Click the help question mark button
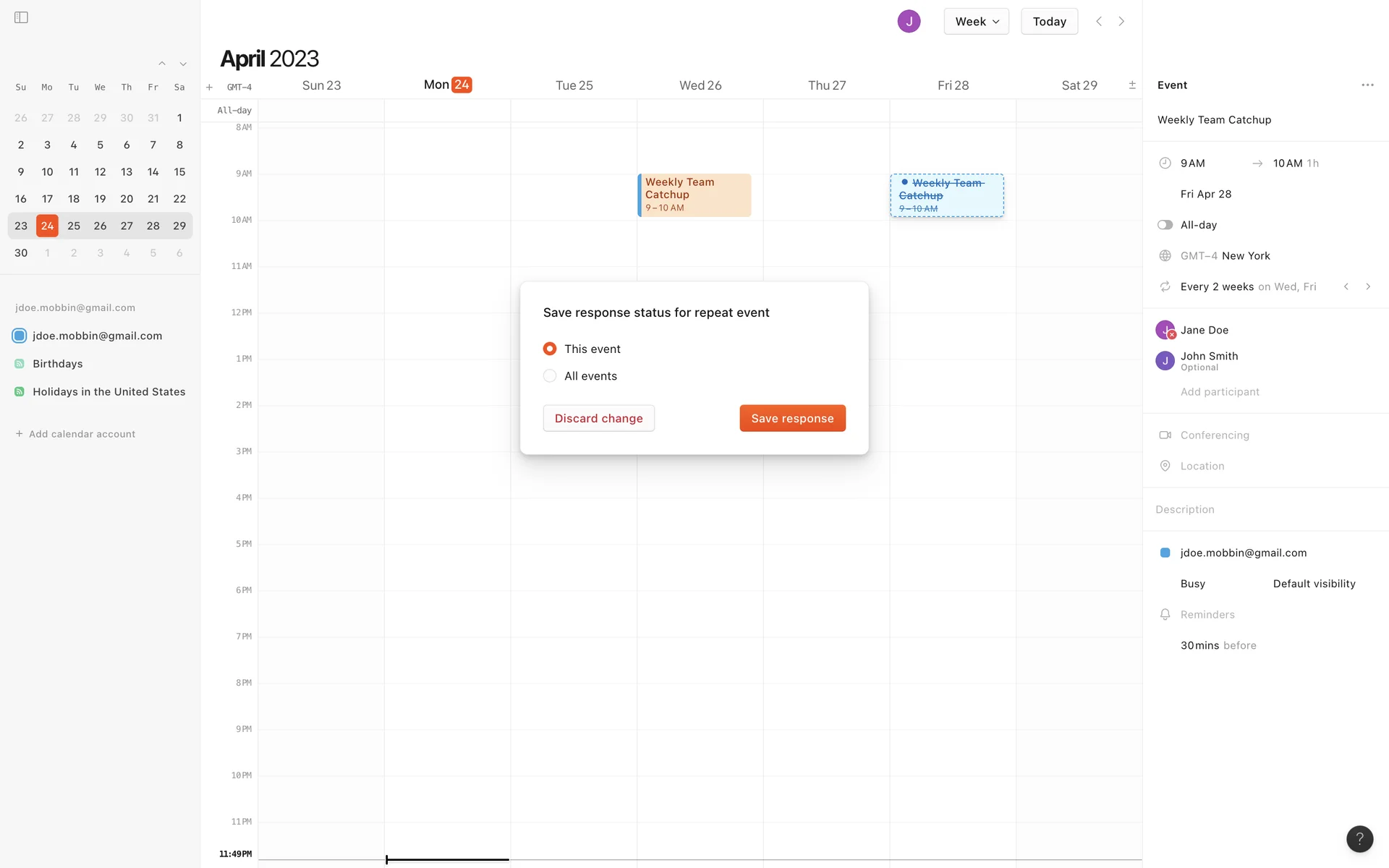This screenshot has width=1389, height=868. pyautogui.click(x=1359, y=839)
